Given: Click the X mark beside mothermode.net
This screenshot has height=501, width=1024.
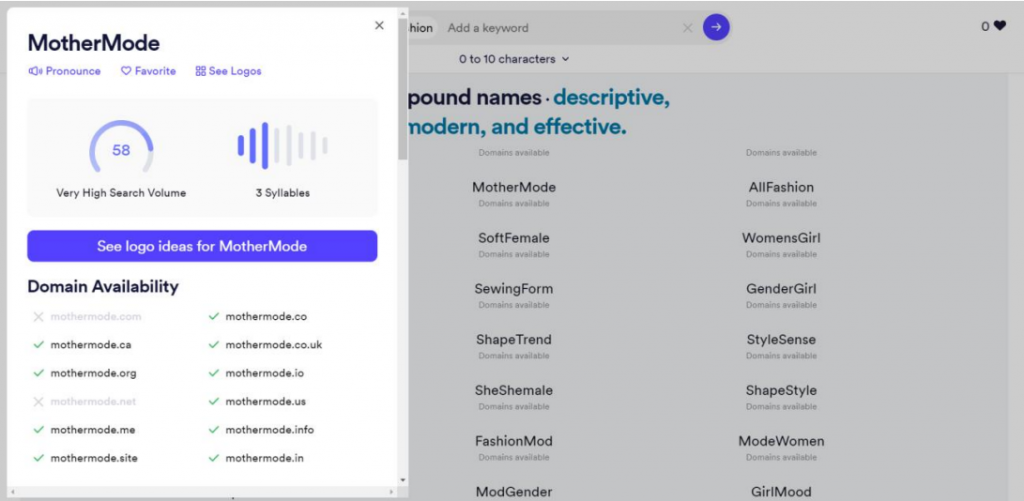Looking at the screenshot, I should 39,402.
